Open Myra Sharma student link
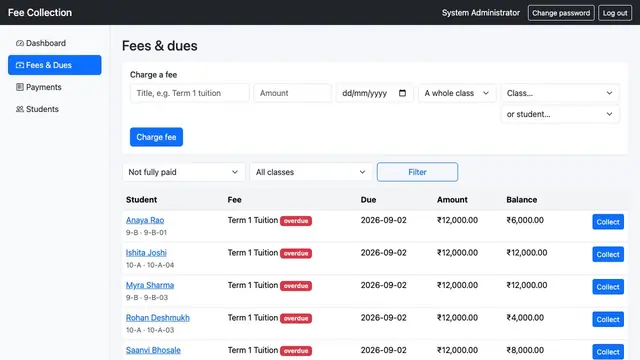640x360 pixels. pos(150,285)
